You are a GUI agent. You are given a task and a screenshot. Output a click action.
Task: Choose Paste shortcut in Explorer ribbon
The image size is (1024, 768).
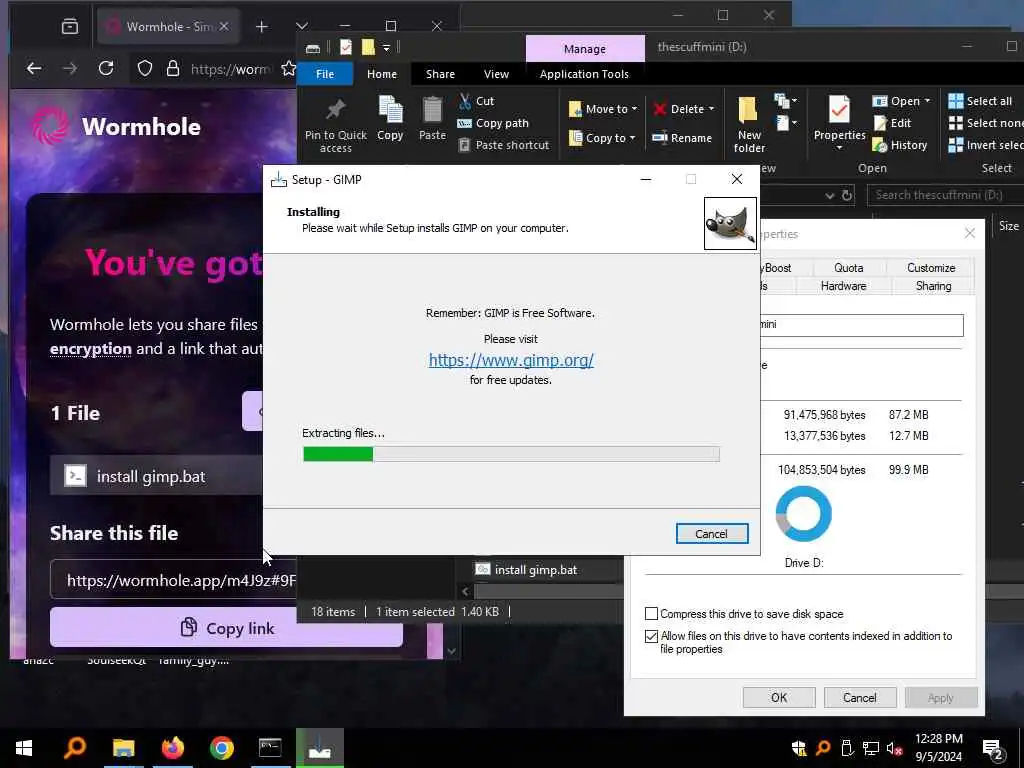tap(504, 145)
